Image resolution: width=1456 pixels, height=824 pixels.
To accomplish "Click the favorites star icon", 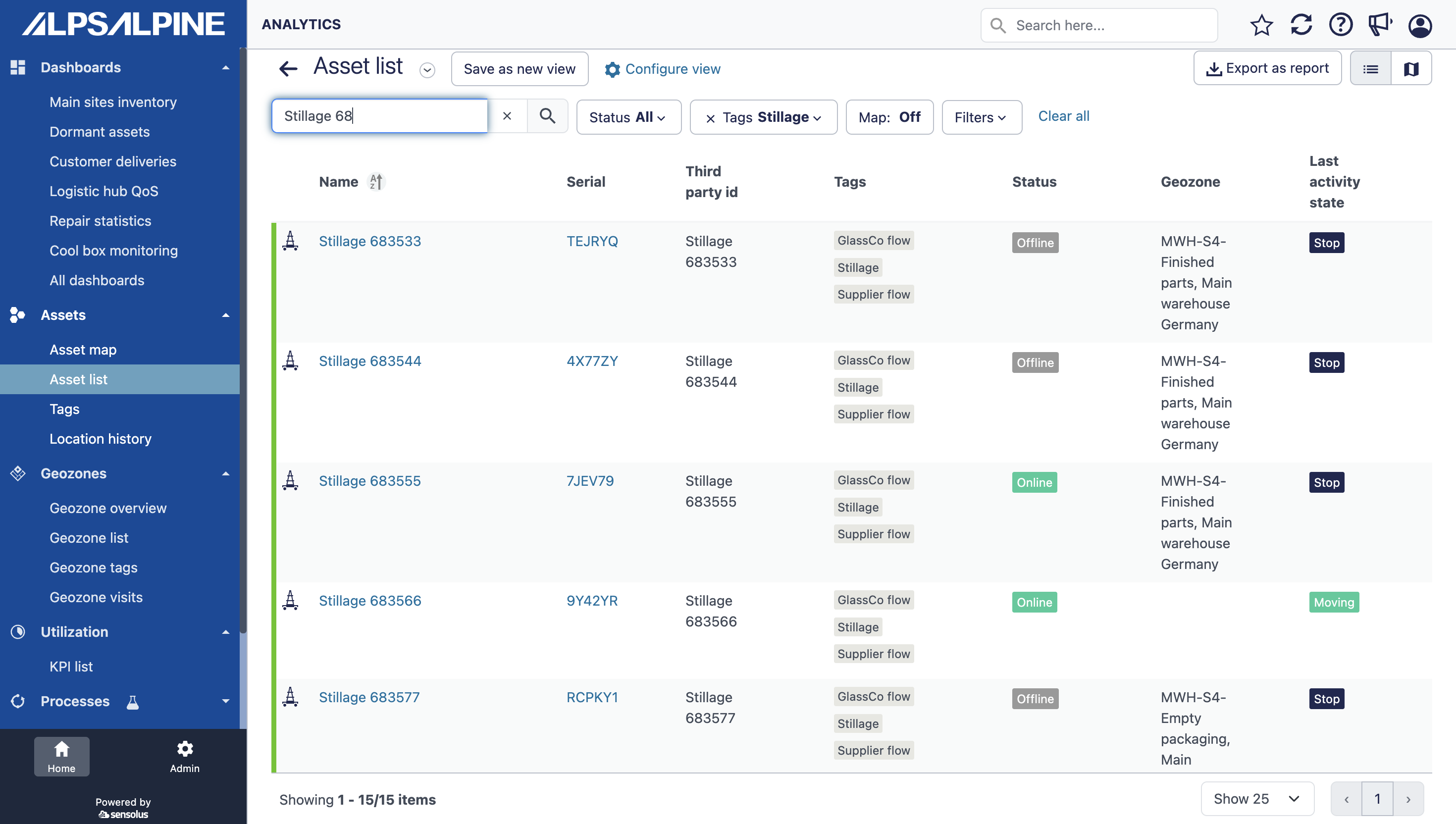I will (1261, 25).
